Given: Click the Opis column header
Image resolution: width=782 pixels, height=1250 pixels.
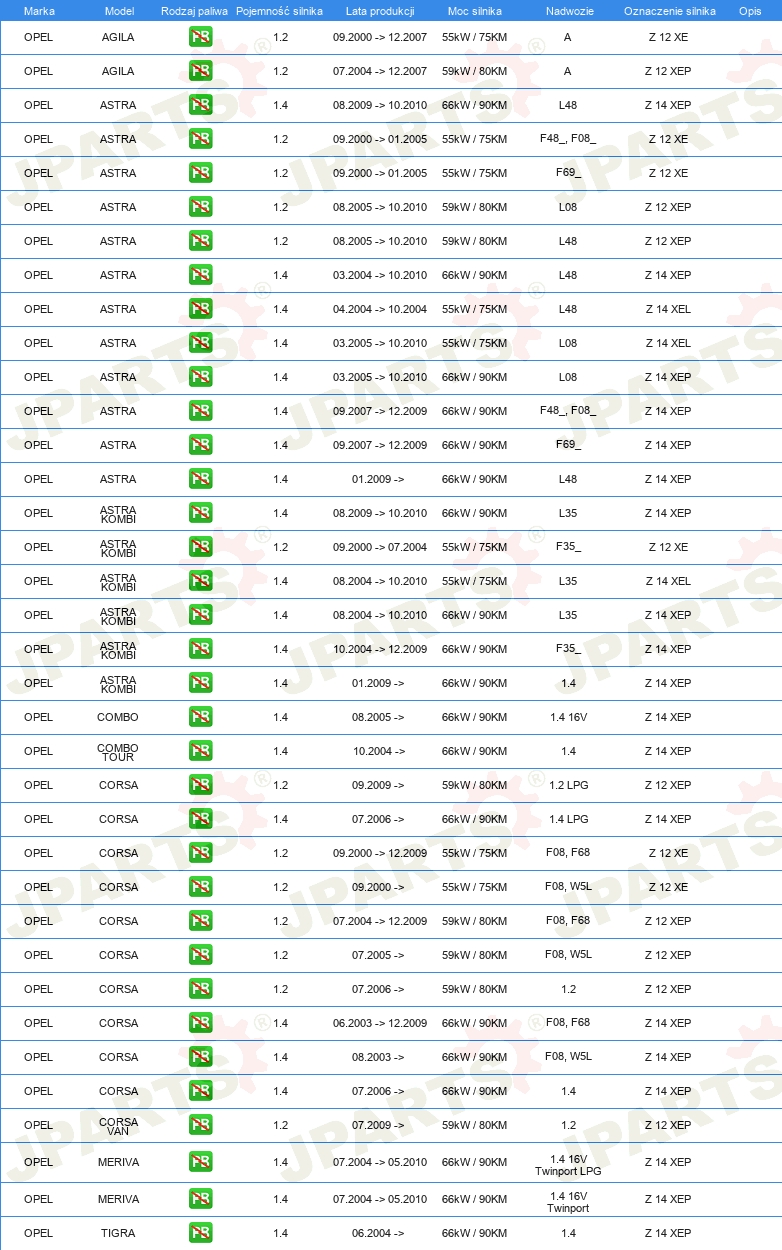Looking at the screenshot, I should click(x=749, y=11).
